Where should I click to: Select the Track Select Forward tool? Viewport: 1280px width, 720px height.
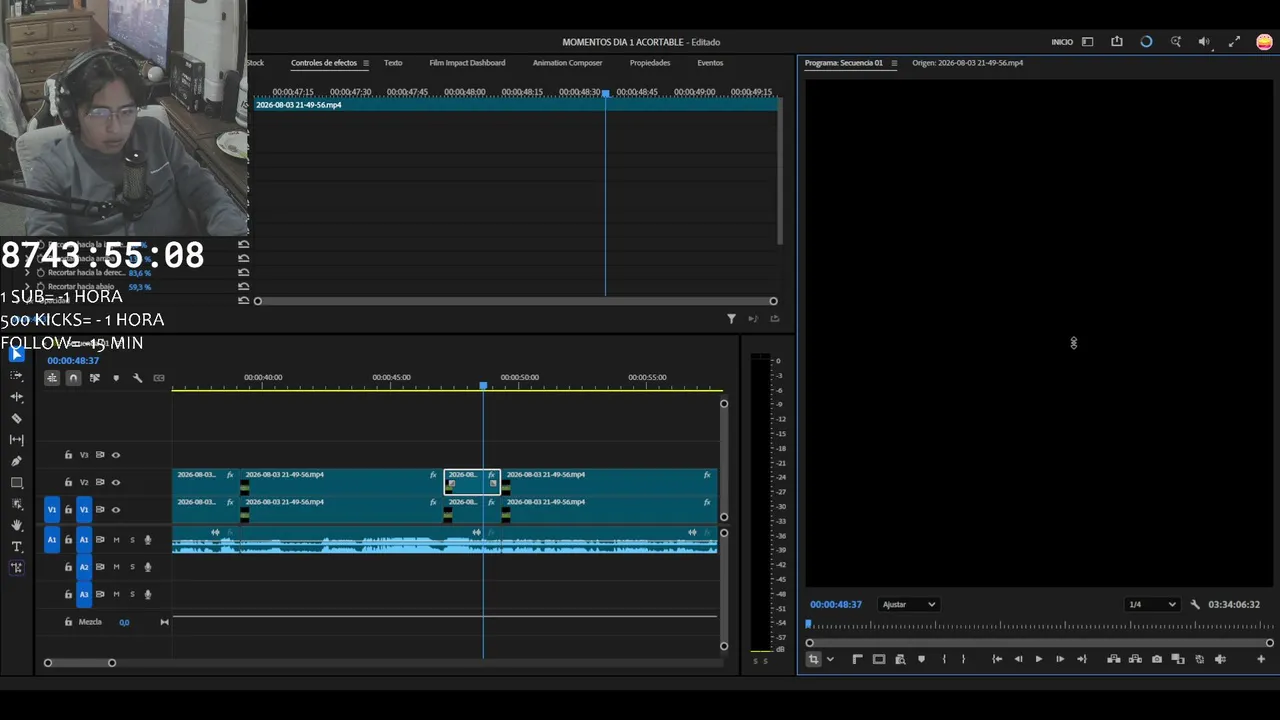point(17,375)
